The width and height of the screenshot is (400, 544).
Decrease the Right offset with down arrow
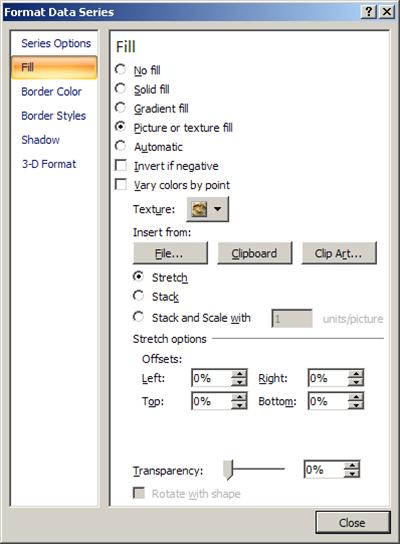coord(356,382)
